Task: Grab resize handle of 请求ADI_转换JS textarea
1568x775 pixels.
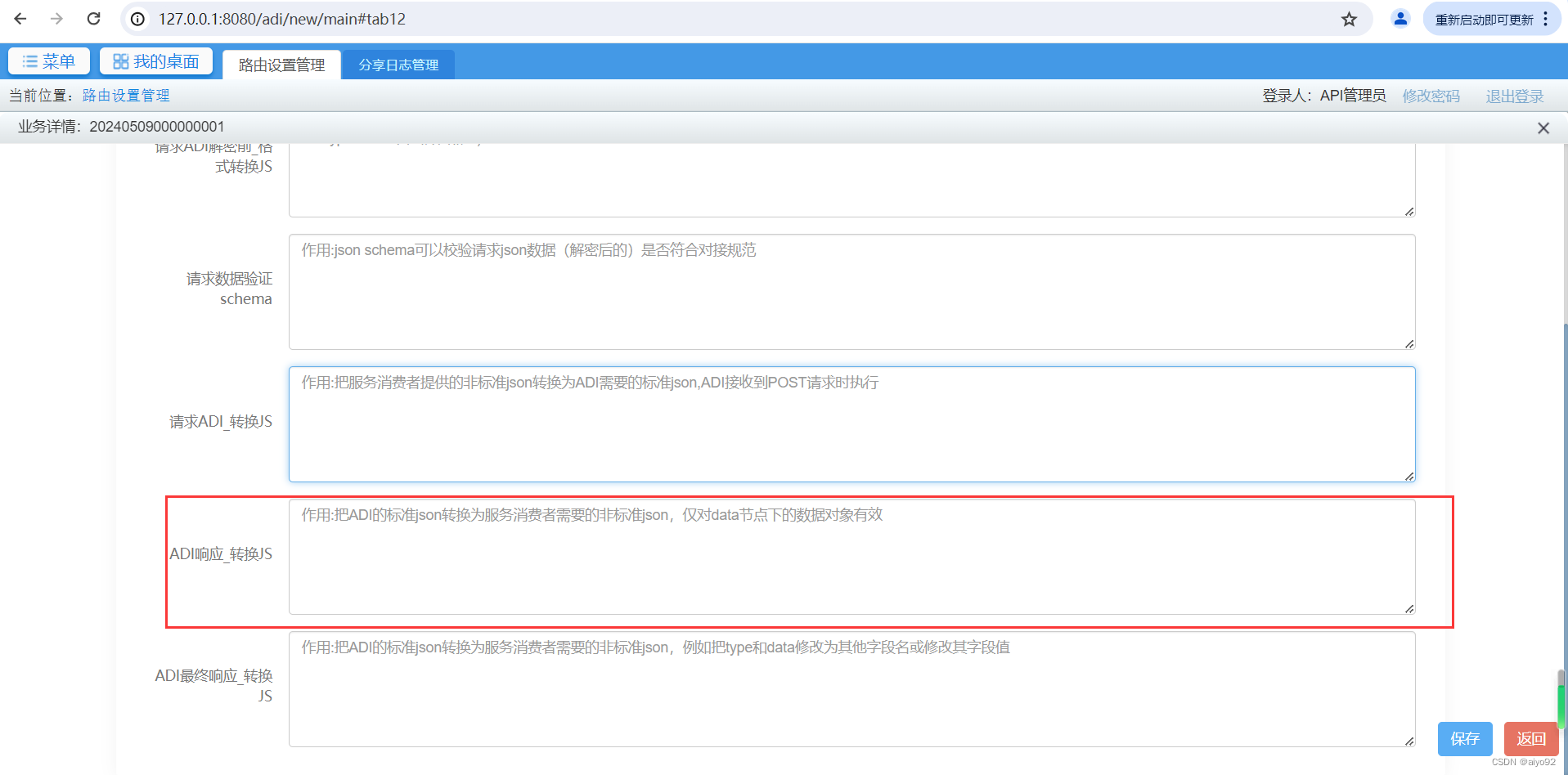Action: [x=1409, y=477]
